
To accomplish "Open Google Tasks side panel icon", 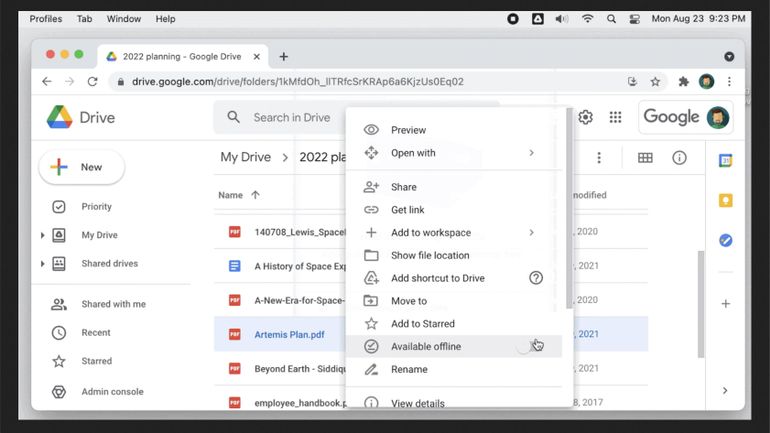I will point(725,240).
